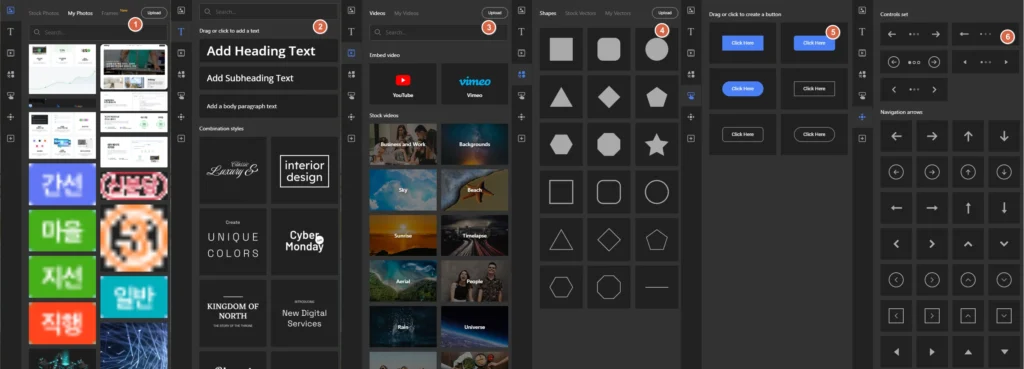Insert the horizontal line shape
This screenshot has width=1024, height=369.
[656, 287]
